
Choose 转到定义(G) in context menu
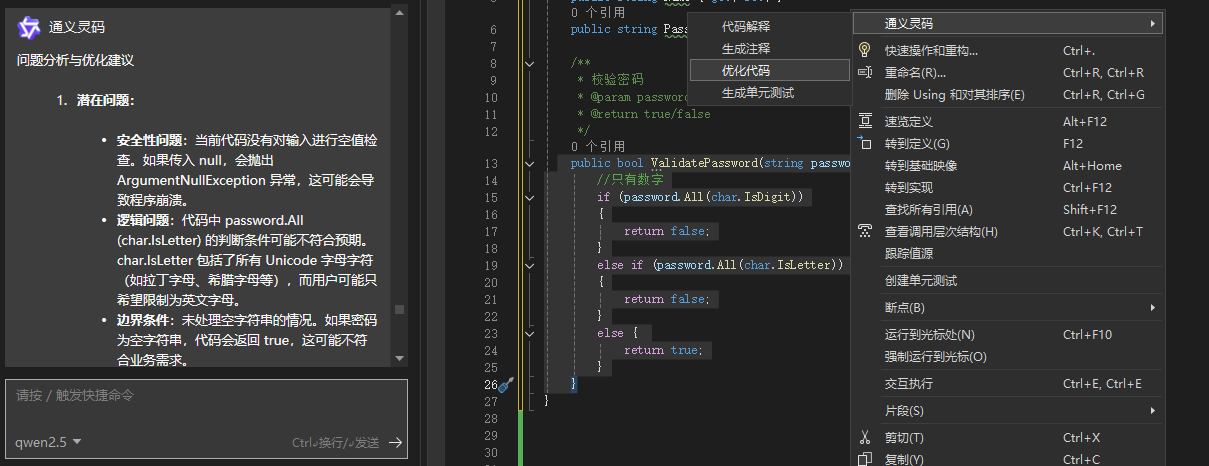point(1008,143)
